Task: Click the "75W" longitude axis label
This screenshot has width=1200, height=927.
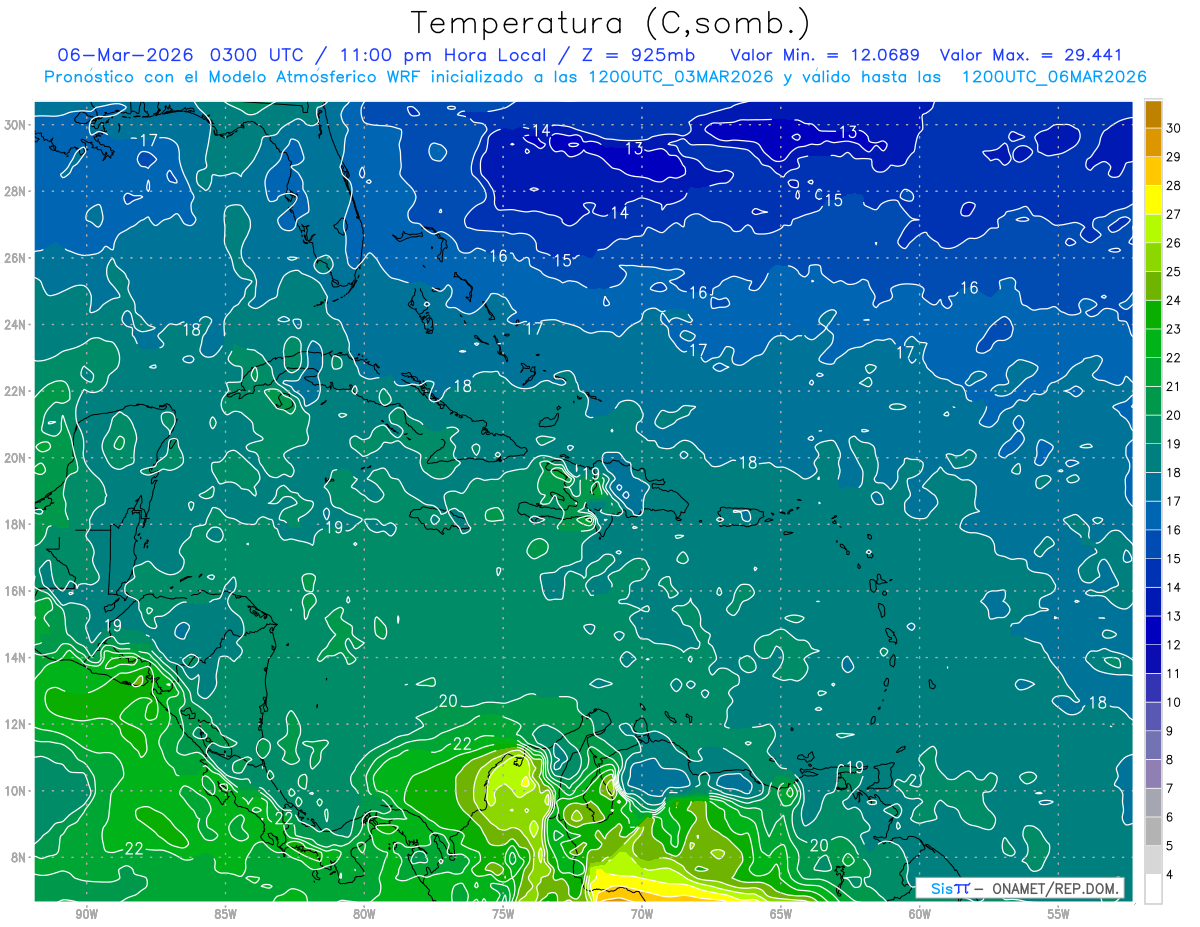Action: point(503,914)
